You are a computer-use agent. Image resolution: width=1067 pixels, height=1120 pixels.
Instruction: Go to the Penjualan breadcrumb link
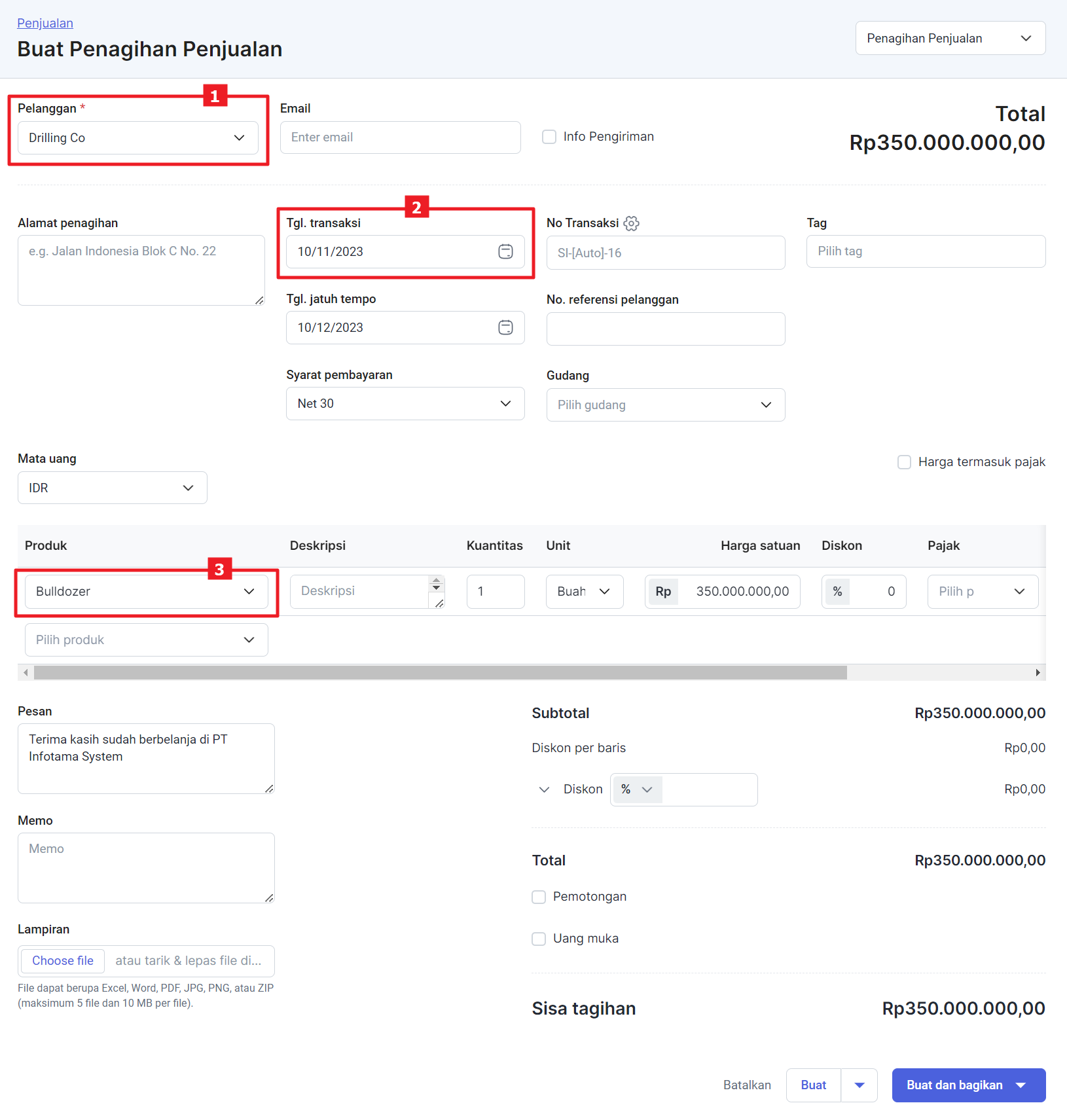[45, 23]
